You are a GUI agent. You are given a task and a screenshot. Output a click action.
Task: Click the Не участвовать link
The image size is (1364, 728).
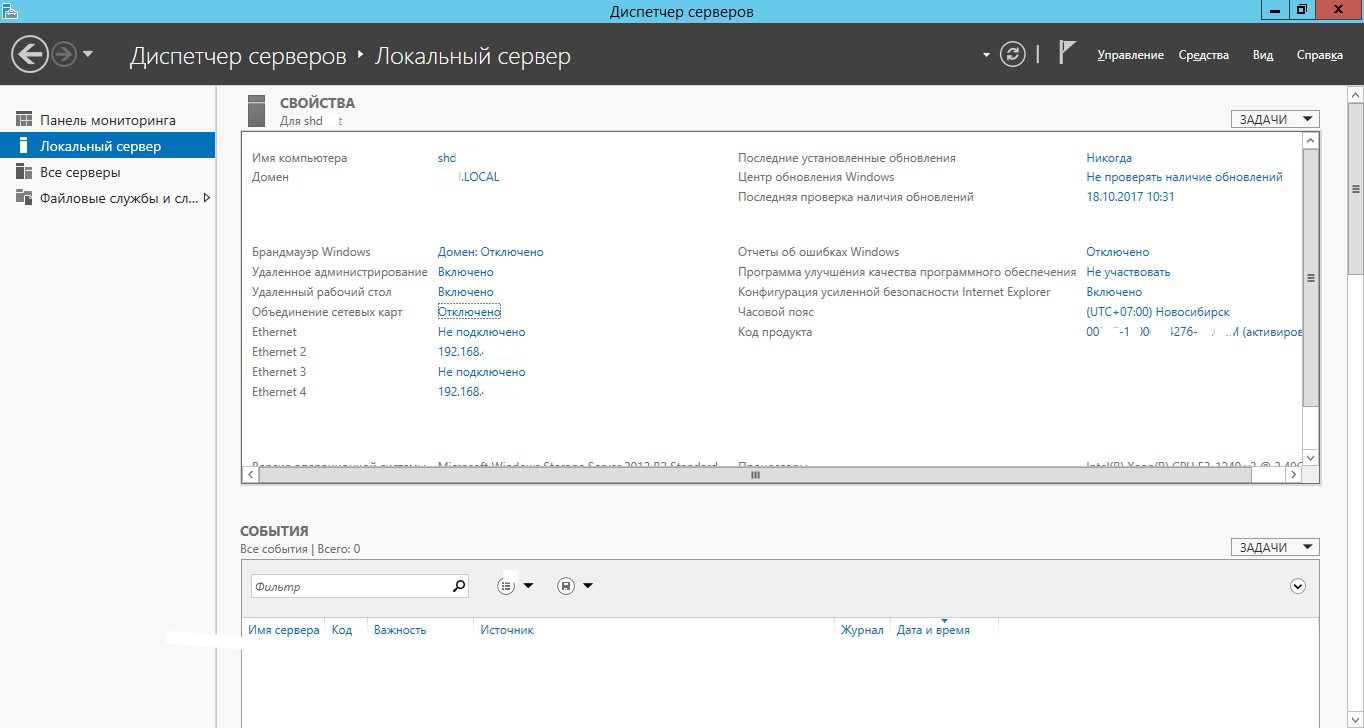point(1128,272)
